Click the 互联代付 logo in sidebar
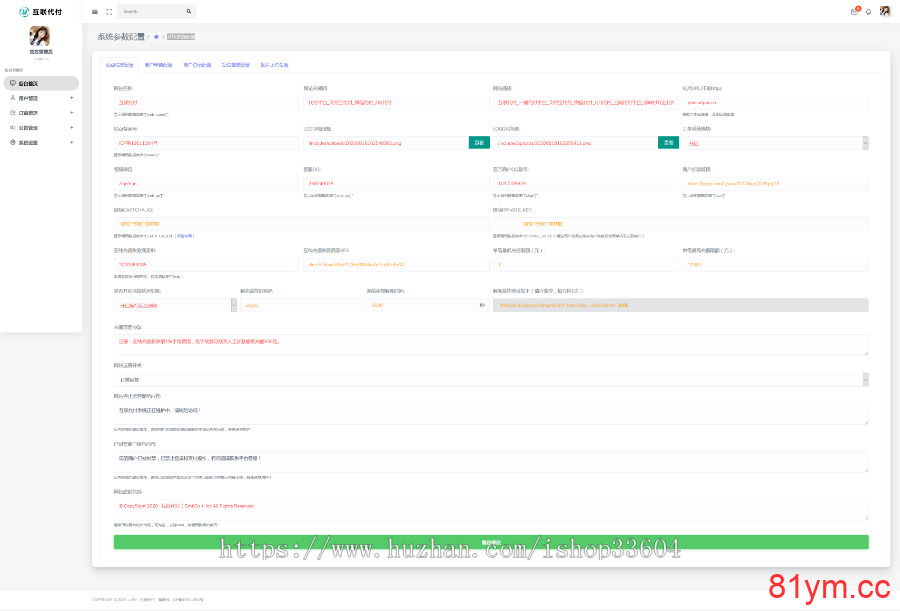This screenshot has height=611, width=900. coord(40,12)
